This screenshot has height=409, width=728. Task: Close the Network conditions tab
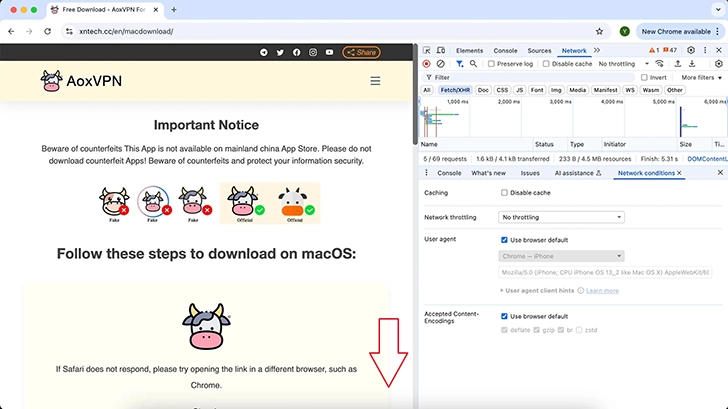click(679, 173)
